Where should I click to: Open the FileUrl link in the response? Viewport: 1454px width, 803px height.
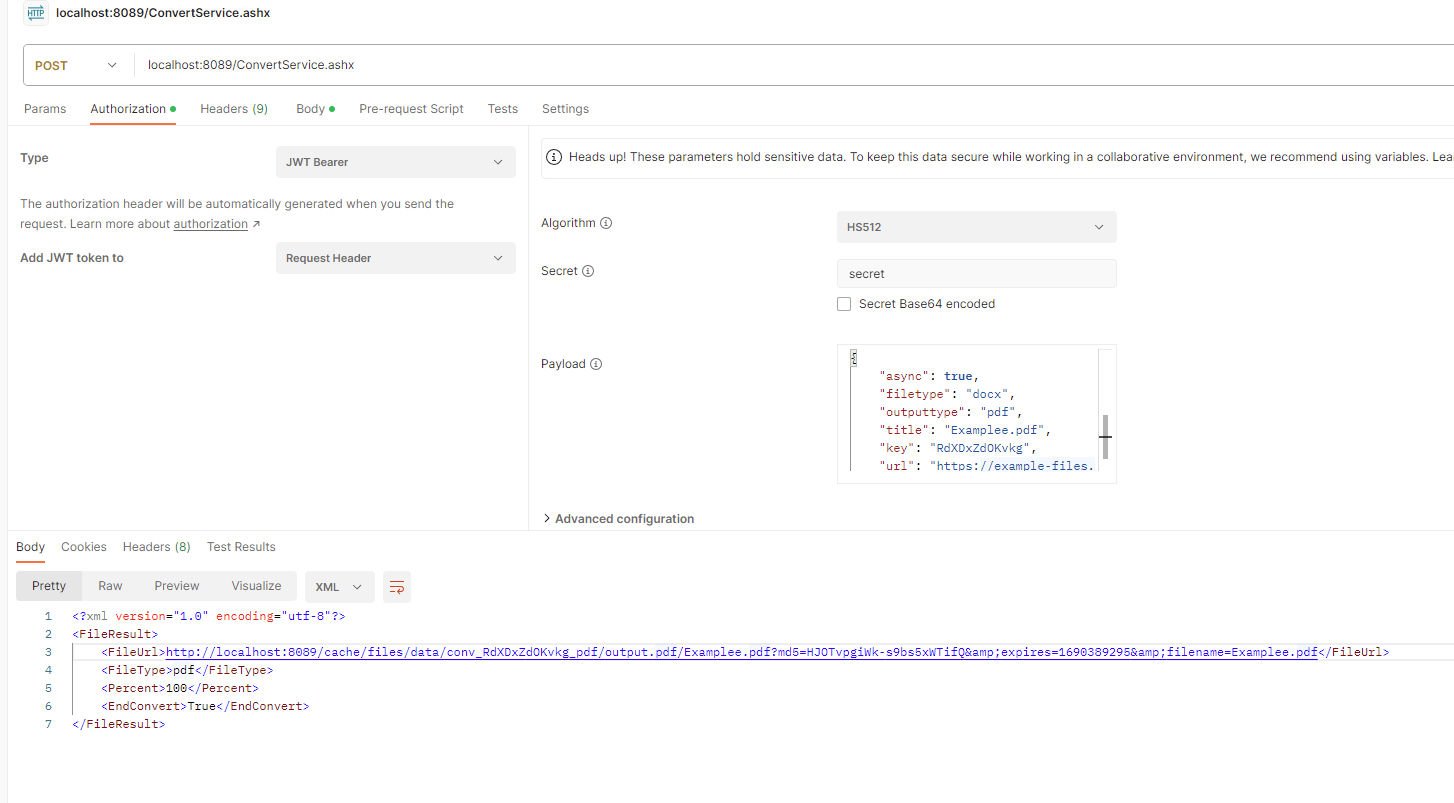pos(742,652)
